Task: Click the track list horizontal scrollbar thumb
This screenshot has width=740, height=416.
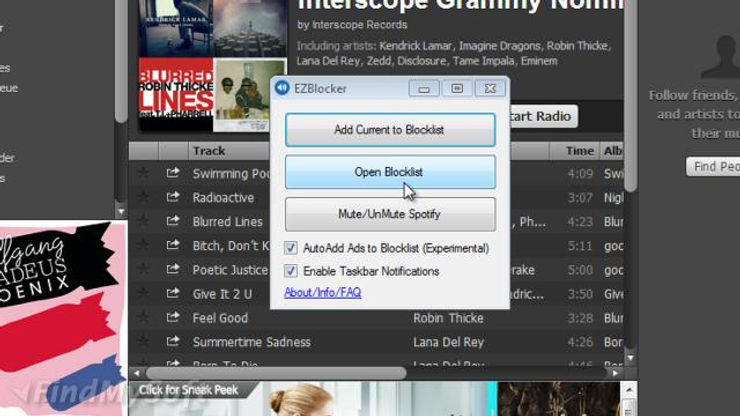Action: tap(276, 373)
